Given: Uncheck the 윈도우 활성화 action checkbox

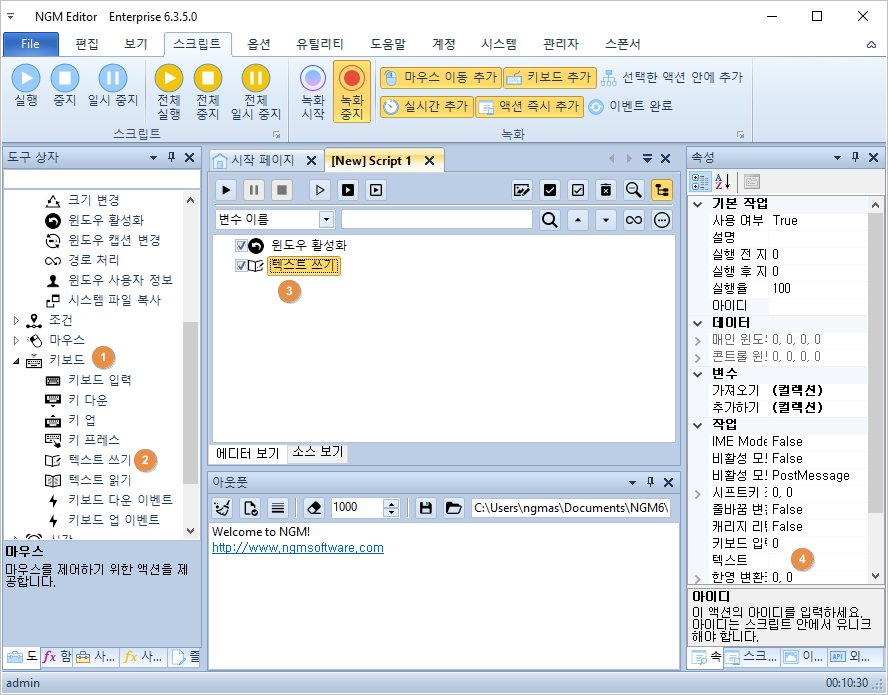Looking at the screenshot, I should 241,246.
